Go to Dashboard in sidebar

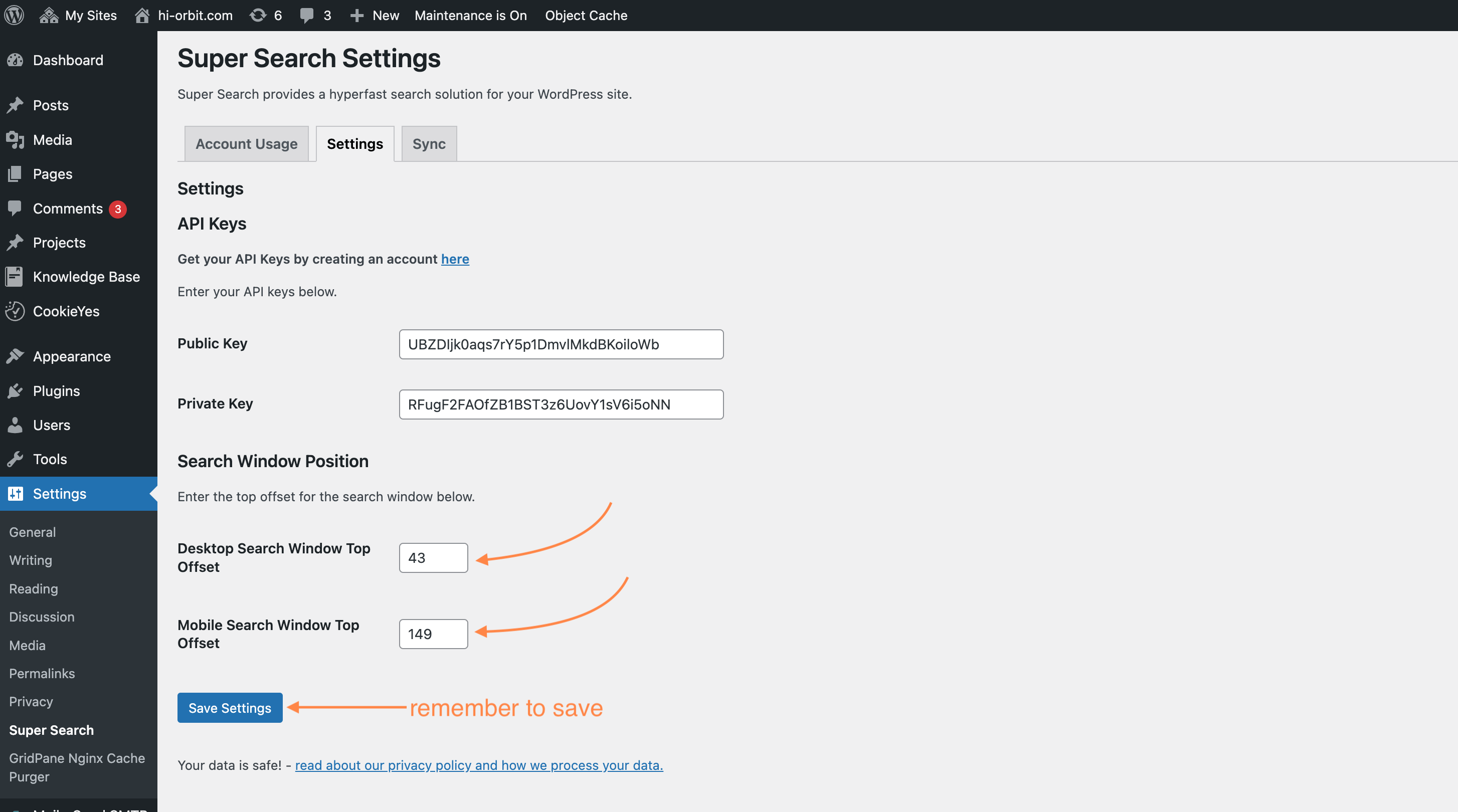[x=68, y=60]
